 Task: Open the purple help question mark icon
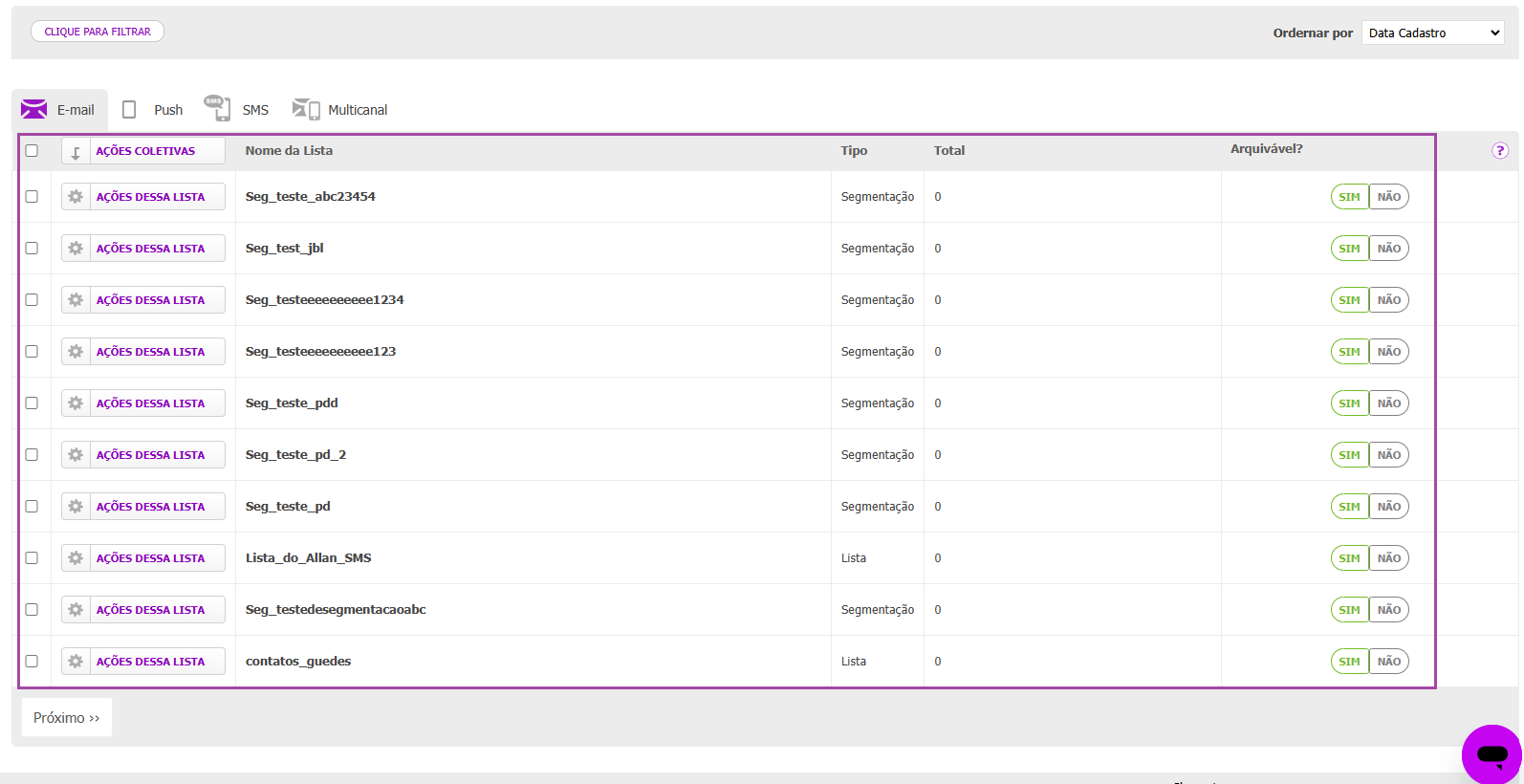coord(1500,150)
